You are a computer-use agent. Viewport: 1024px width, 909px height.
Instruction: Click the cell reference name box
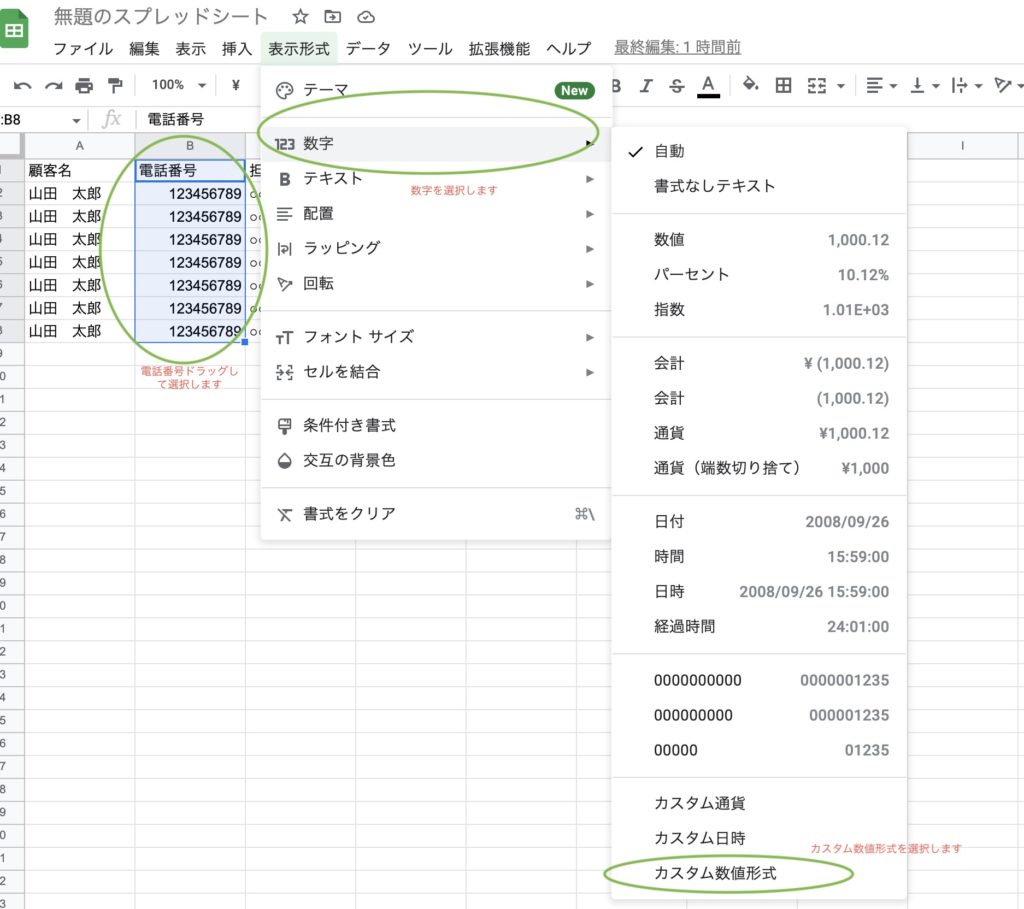click(x=40, y=120)
